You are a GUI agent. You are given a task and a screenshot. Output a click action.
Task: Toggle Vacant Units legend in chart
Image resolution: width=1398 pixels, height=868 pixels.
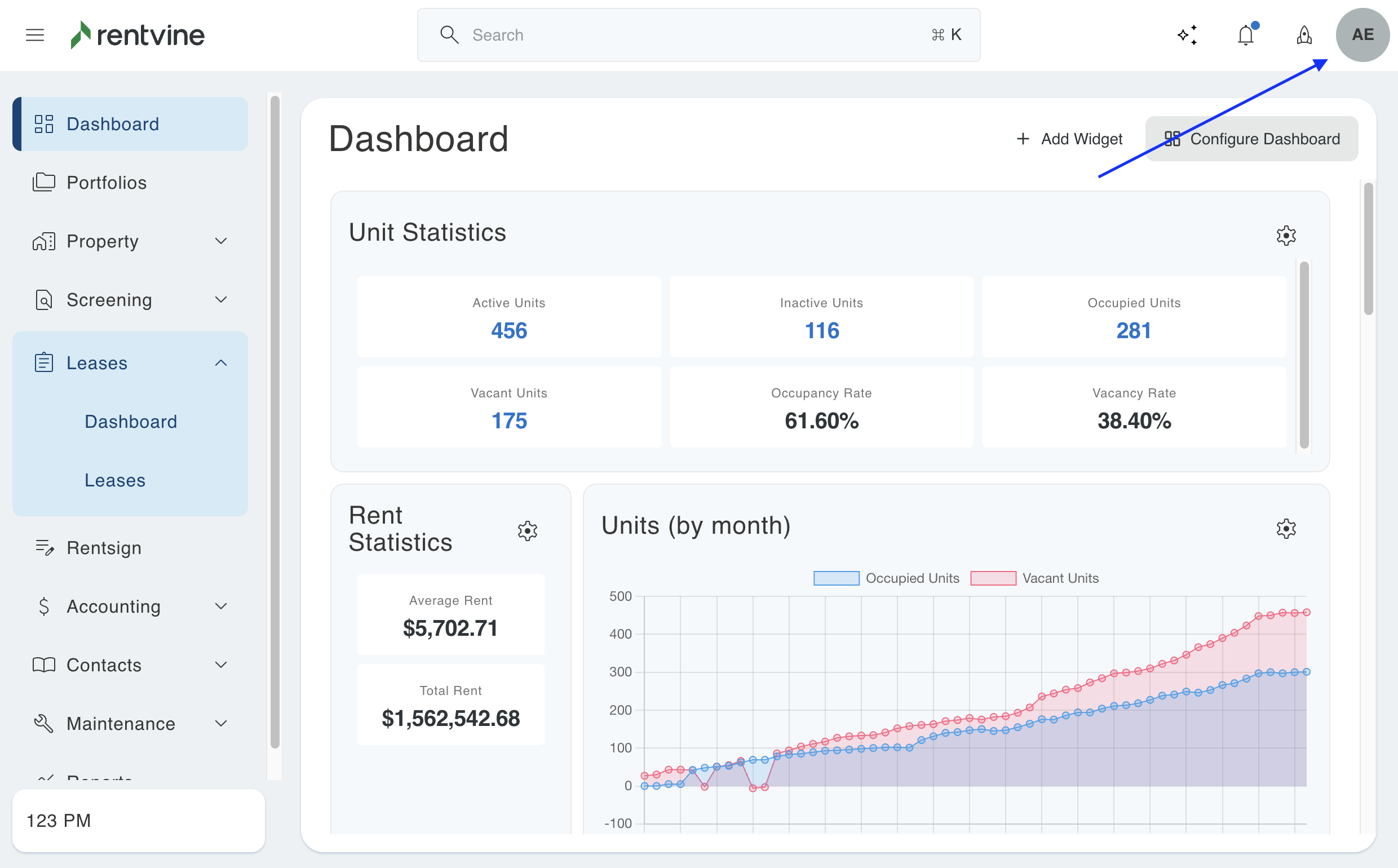pos(1034,578)
